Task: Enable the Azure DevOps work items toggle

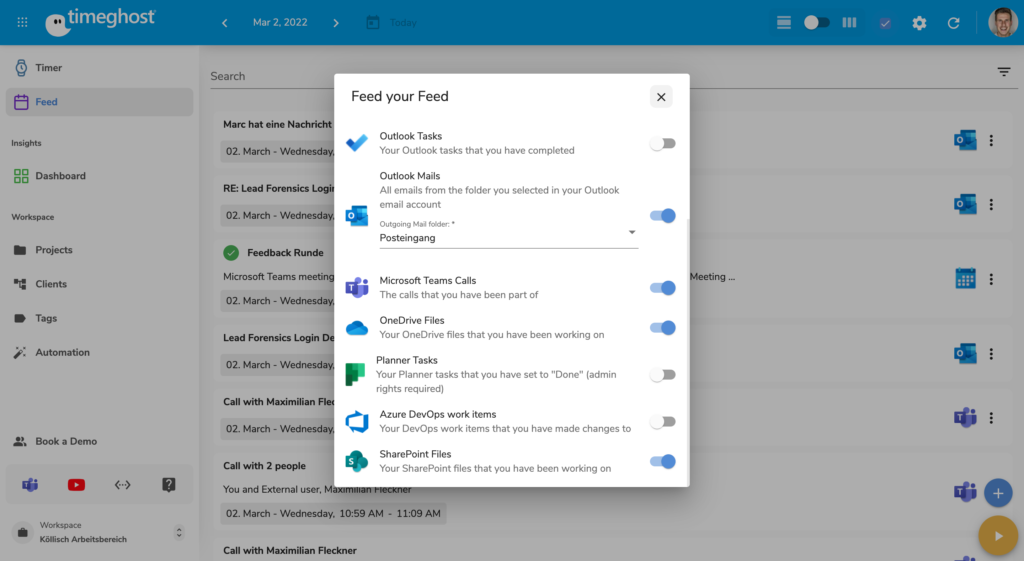Action: tap(662, 422)
